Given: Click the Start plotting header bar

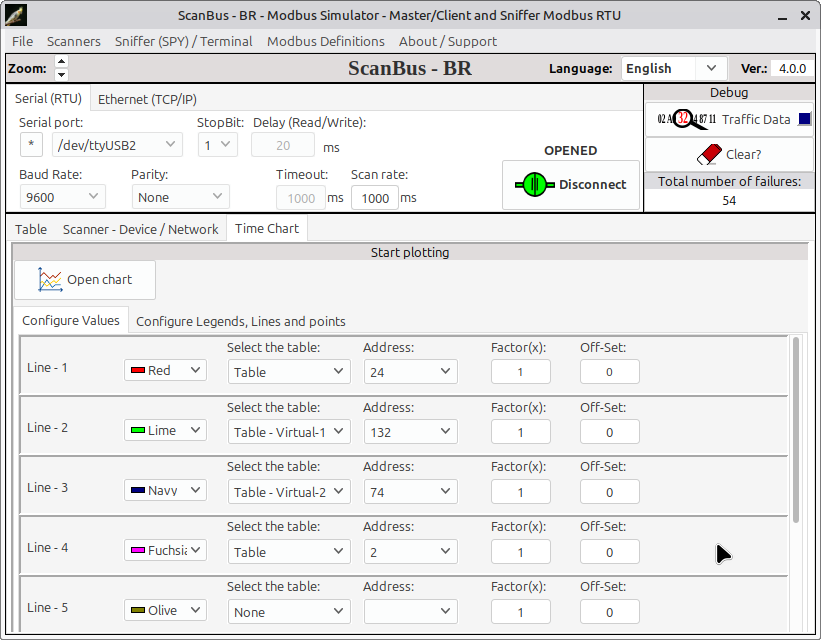Looking at the screenshot, I should [409, 252].
